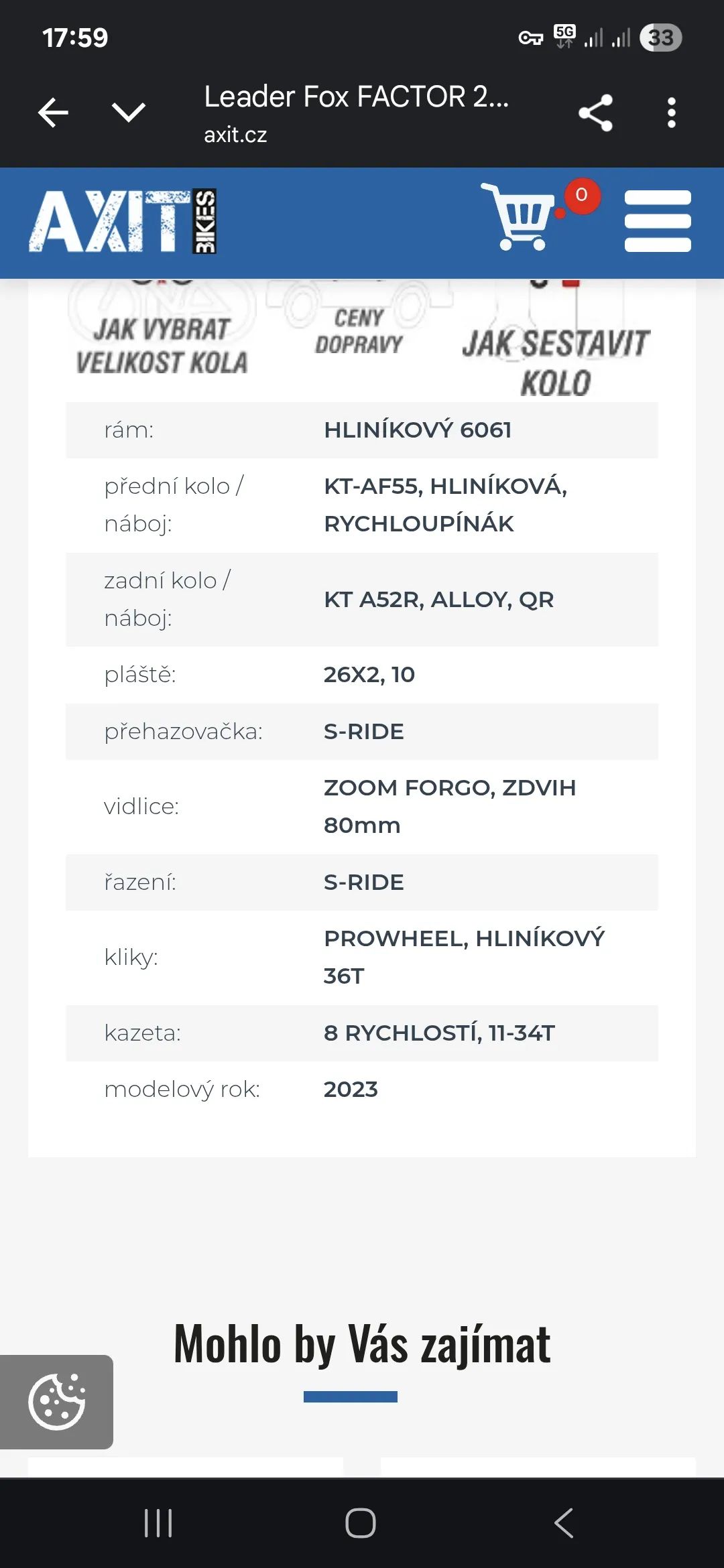Tap the red cart item count badge
The height and width of the screenshot is (1568, 724).
[x=582, y=196]
